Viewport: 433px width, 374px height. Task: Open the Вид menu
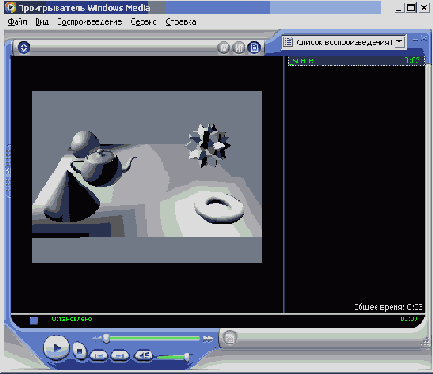[x=42, y=22]
